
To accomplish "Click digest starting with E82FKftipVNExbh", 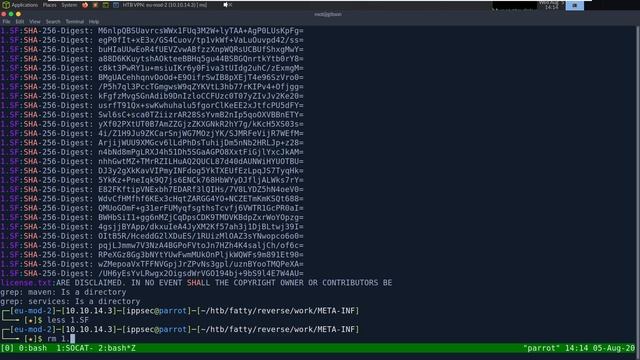I will click(200, 190).
